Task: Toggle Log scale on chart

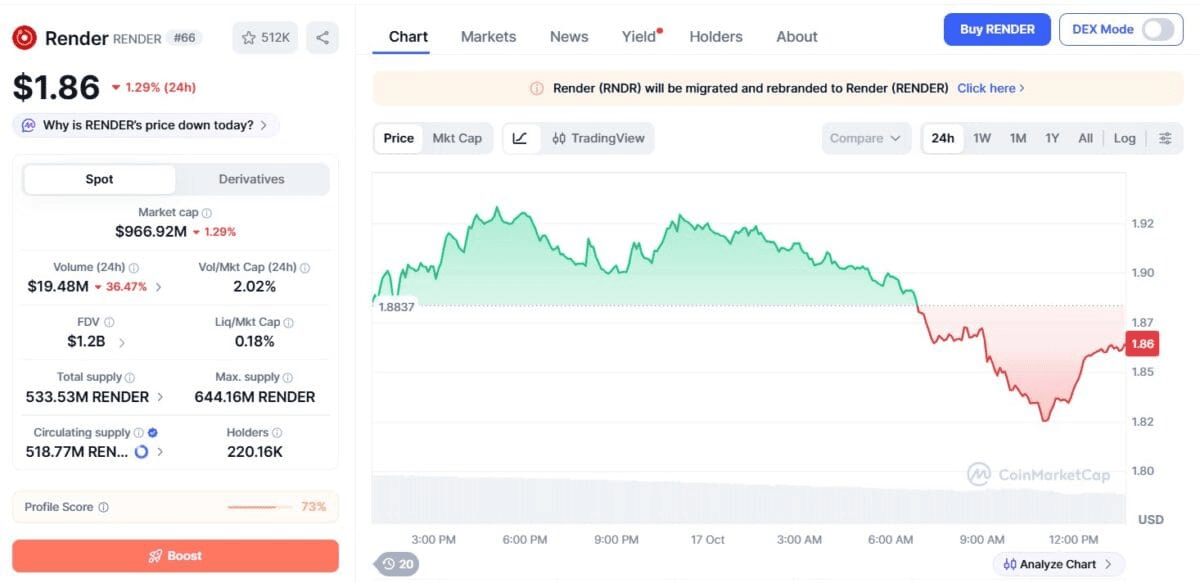Action: click(x=1125, y=138)
